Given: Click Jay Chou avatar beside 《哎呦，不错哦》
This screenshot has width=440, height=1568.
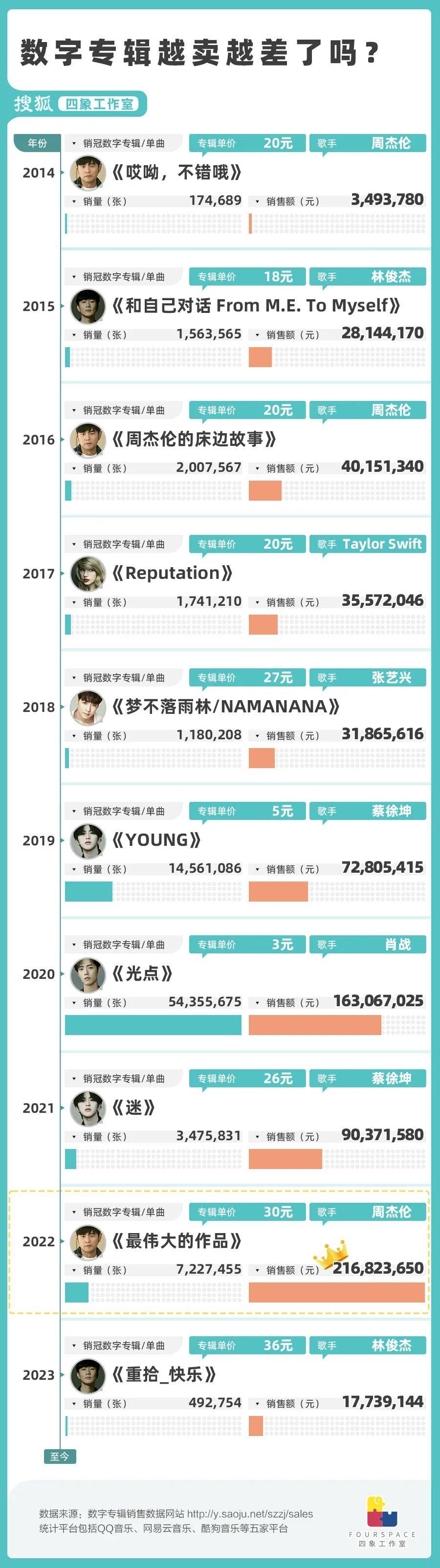Looking at the screenshot, I should [88, 172].
